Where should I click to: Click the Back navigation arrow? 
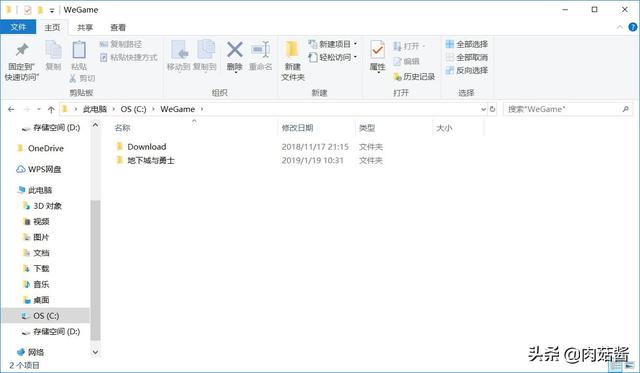11,109
